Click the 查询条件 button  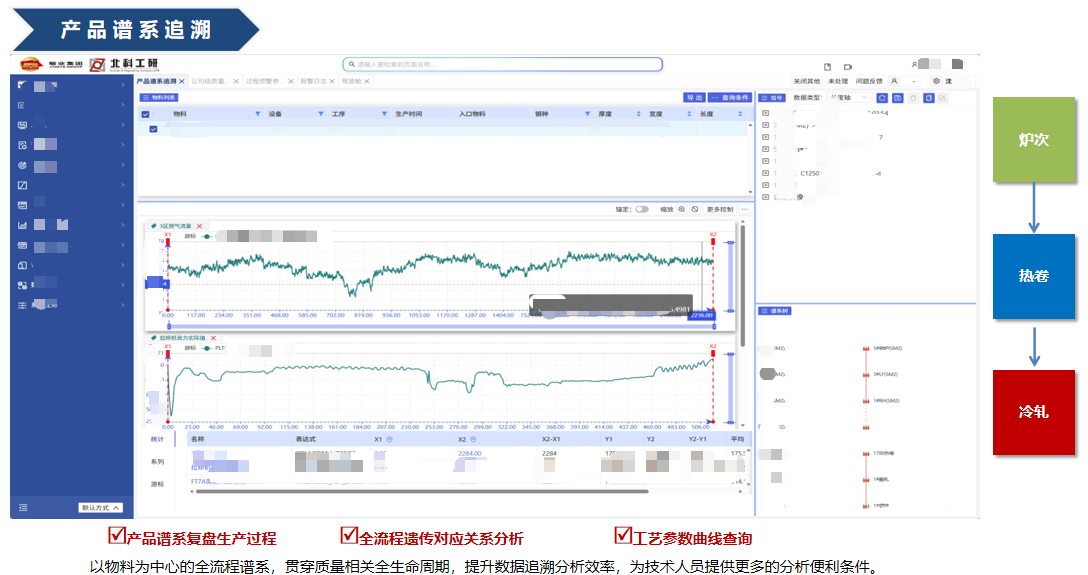pos(729,98)
